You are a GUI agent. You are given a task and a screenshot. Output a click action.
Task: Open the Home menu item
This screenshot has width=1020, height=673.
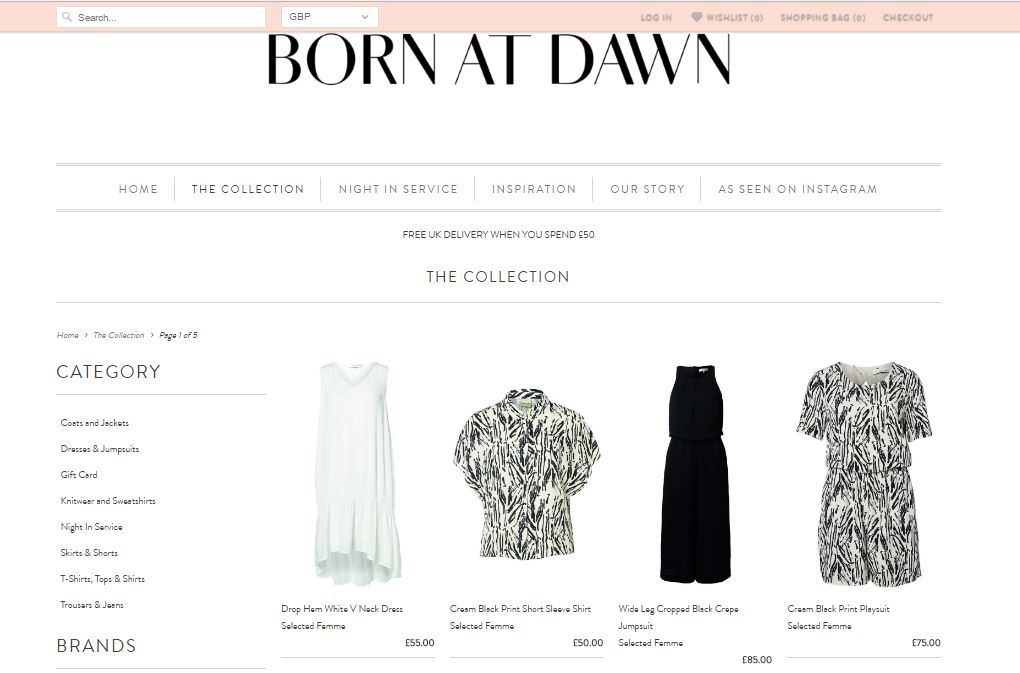pos(138,189)
